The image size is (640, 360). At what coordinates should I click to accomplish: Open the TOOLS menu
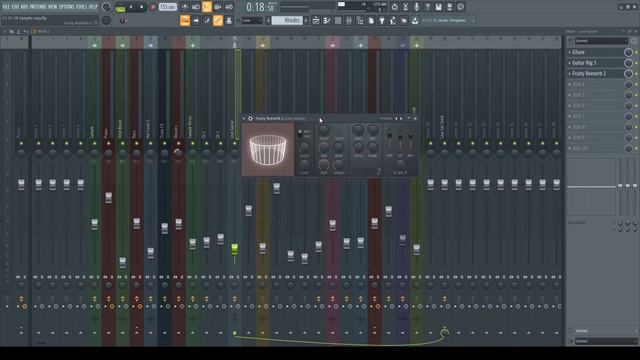pyautogui.click(x=82, y=7)
